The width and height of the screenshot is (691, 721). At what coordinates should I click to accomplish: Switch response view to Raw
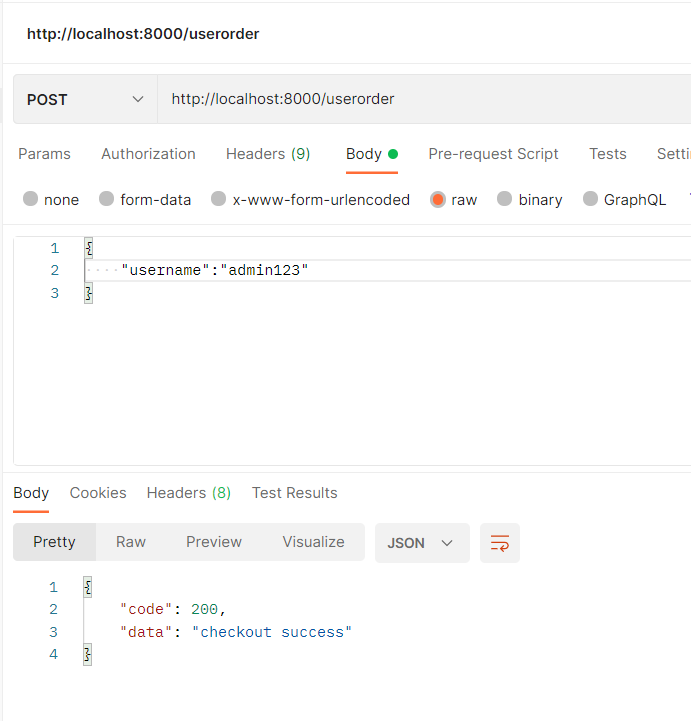(x=131, y=542)
